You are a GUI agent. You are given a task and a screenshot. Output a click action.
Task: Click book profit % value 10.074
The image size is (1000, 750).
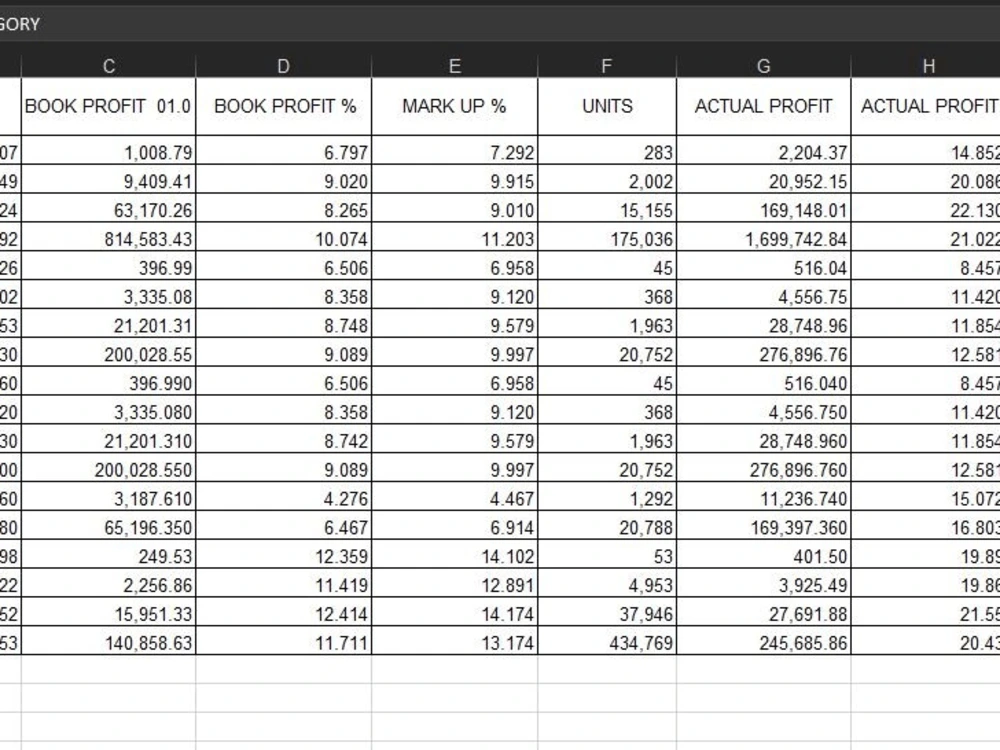pyautogui.click(x=284, y=237)
